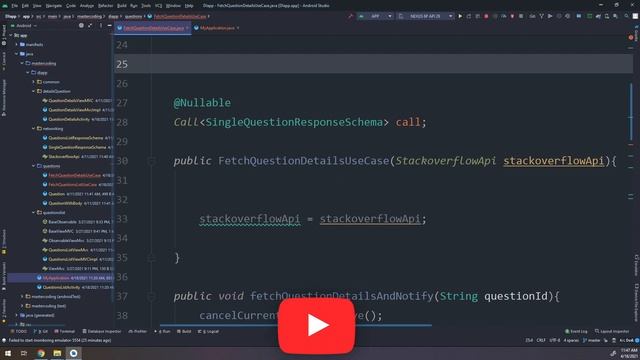Image resolution: width=640 pixels, height=360 pixels.
Task: Click the stackoverflowApi constructor parameter
Action: (553, 161)
